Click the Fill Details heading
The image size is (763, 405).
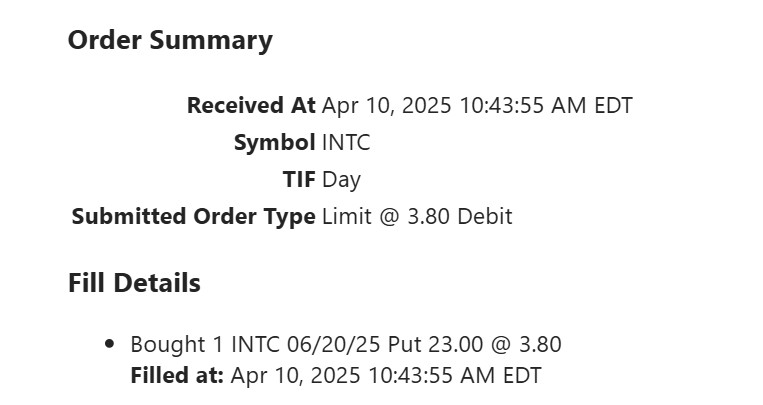[134, 283]
